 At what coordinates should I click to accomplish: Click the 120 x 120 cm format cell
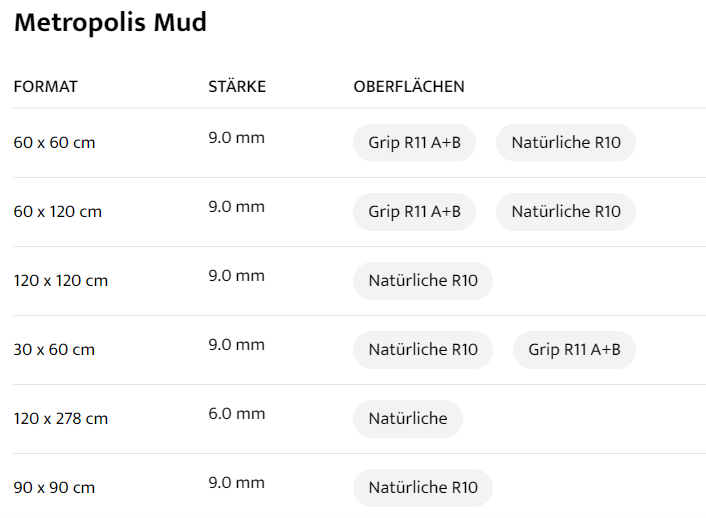[61, 281]
